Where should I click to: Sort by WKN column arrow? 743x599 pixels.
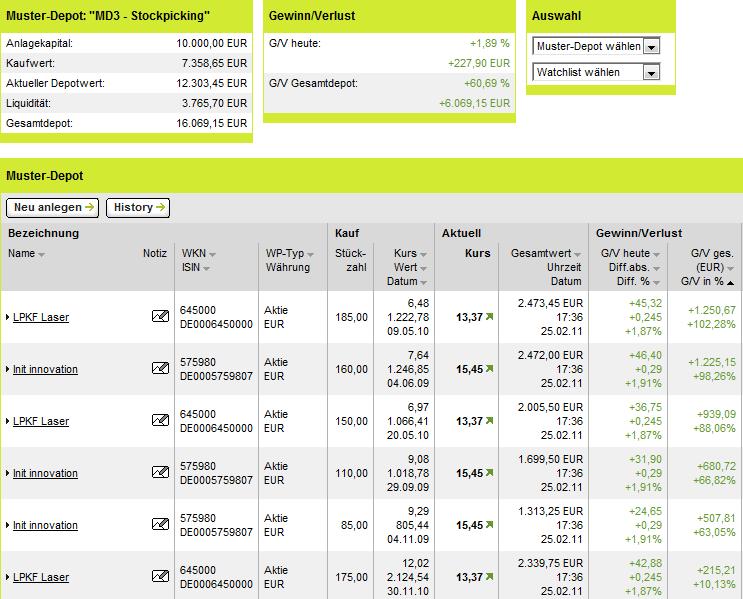[x=212, y=255]
